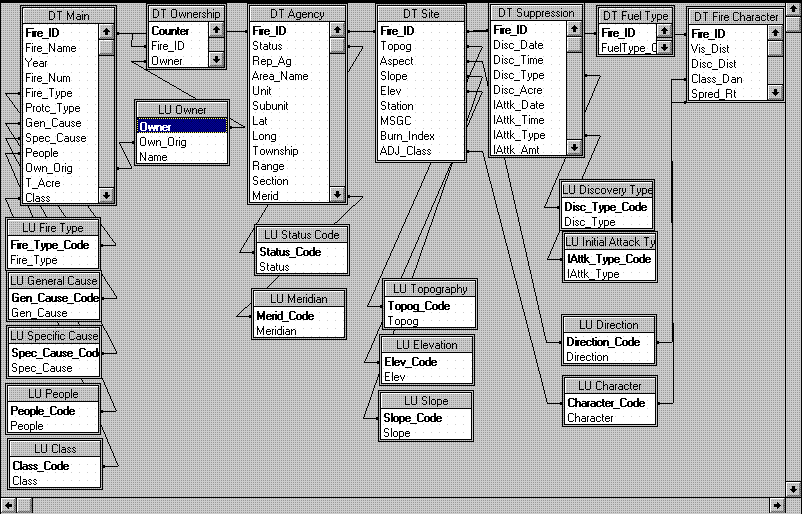
Task: Select IAttk_Type_Code in LU Initial Attack
Action: [x=609, y=259]
